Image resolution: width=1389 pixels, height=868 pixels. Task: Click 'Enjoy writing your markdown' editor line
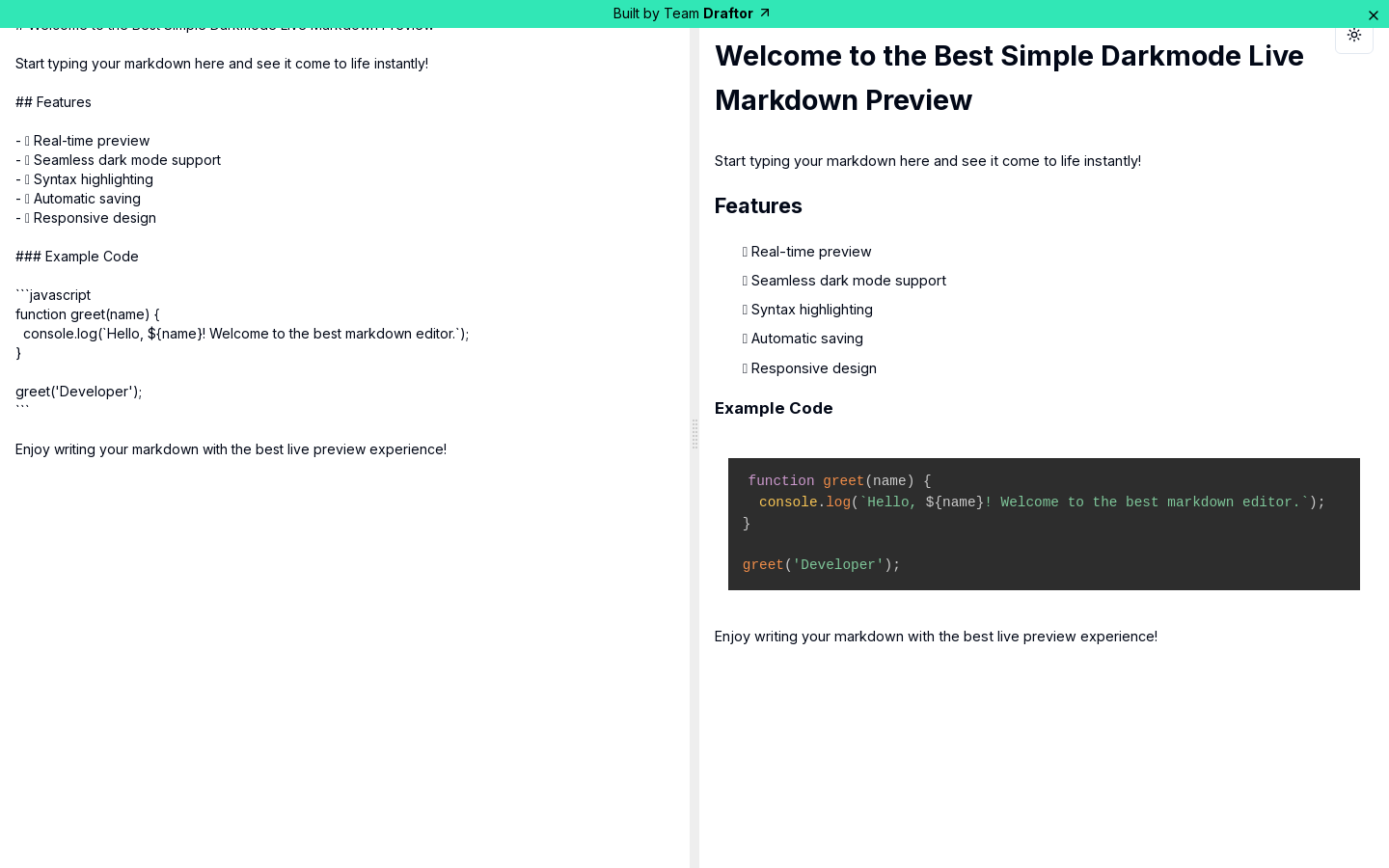(x=231, y=449)
